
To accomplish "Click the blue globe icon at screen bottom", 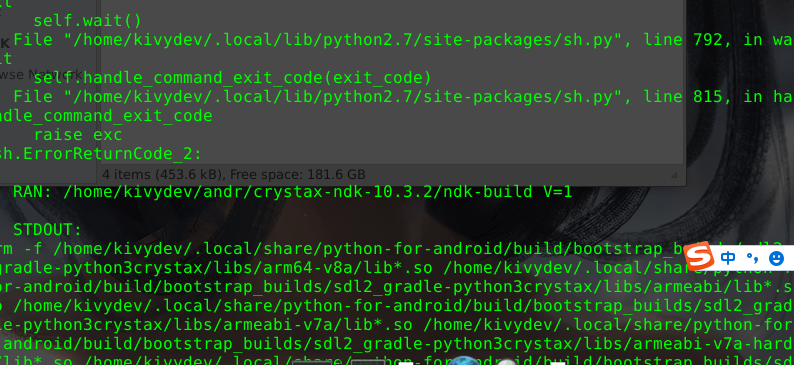I will coord(463,360).
